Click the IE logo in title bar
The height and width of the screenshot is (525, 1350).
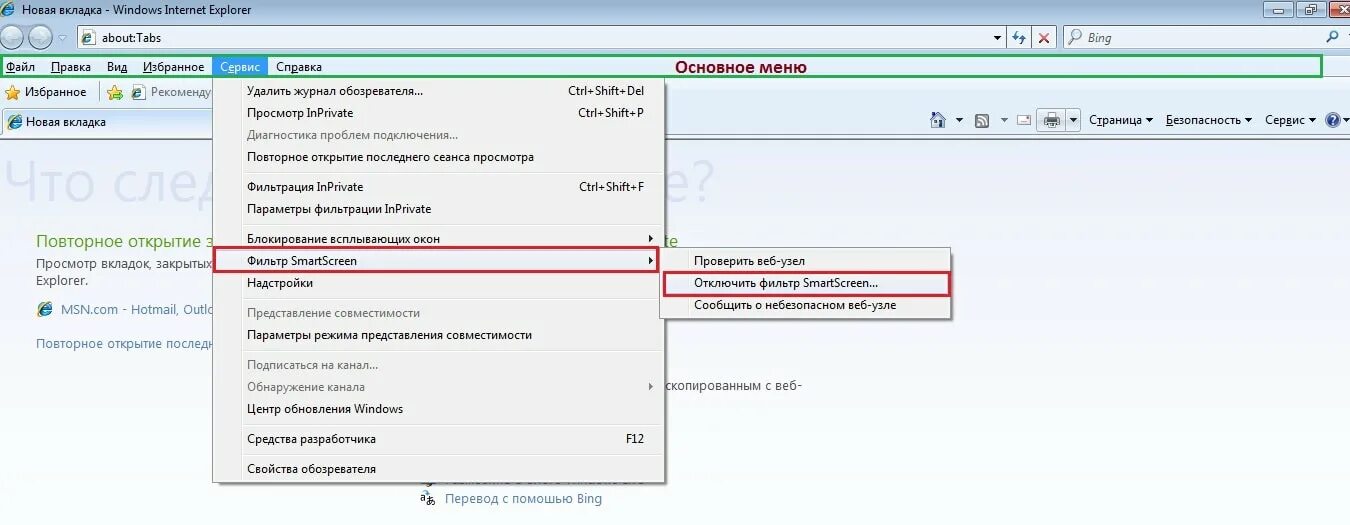pos(10,10)
